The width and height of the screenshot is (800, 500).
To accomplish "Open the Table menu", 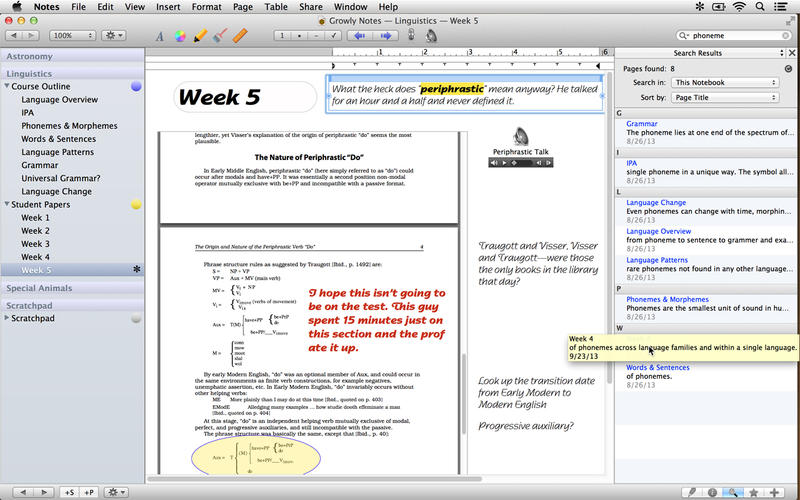I will (276, 7).
